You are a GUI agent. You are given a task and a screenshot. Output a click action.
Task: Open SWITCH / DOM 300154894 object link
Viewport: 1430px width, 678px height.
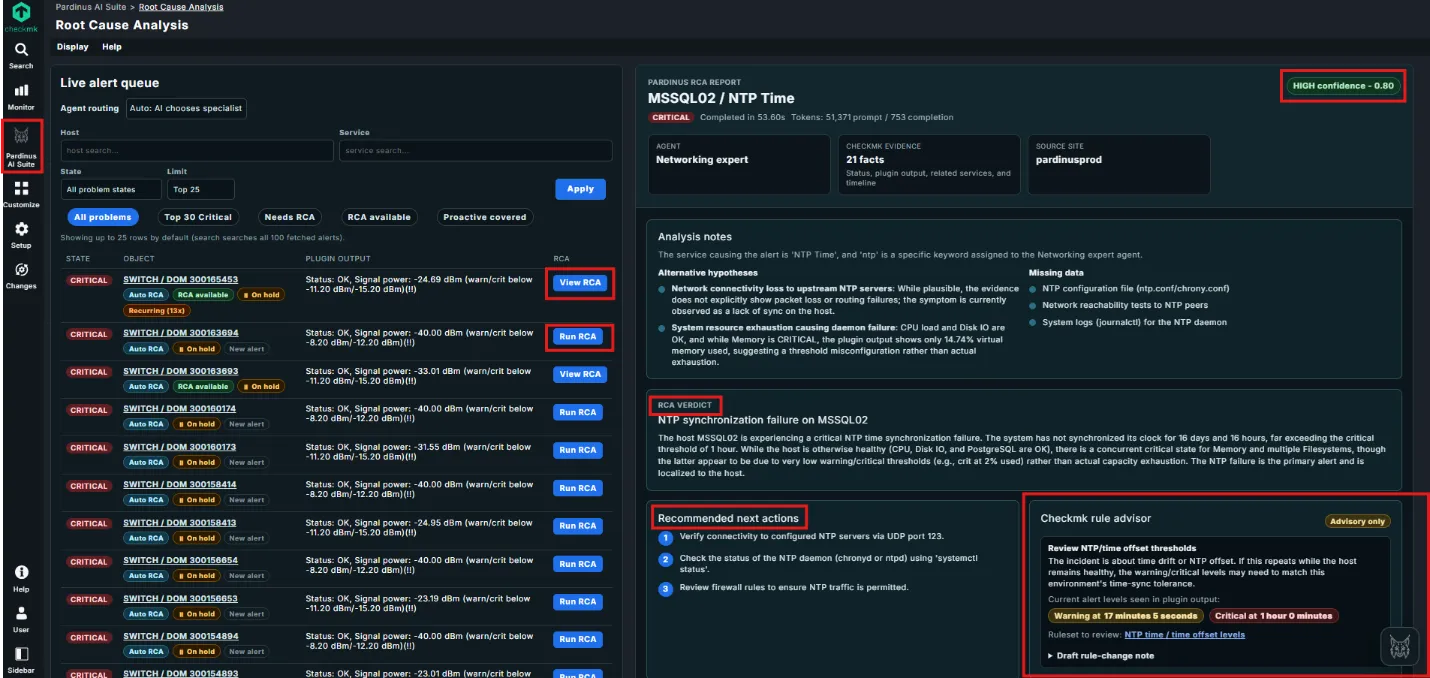[x=180, y=636]
